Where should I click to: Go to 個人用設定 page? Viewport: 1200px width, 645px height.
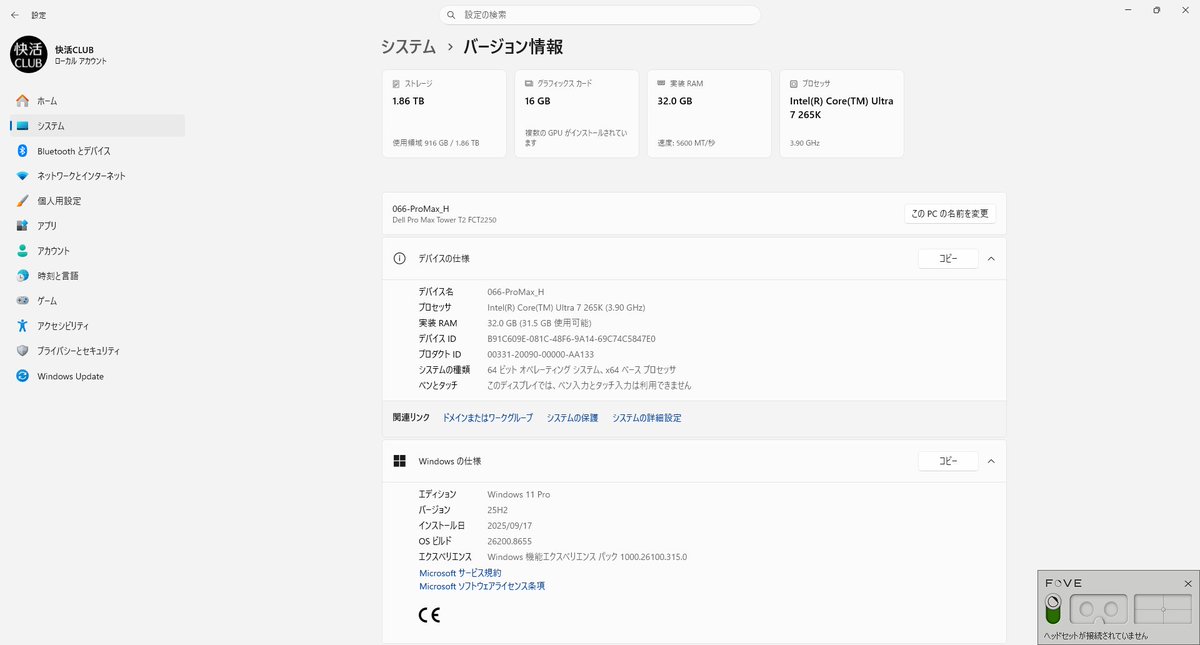click(97, 201)
